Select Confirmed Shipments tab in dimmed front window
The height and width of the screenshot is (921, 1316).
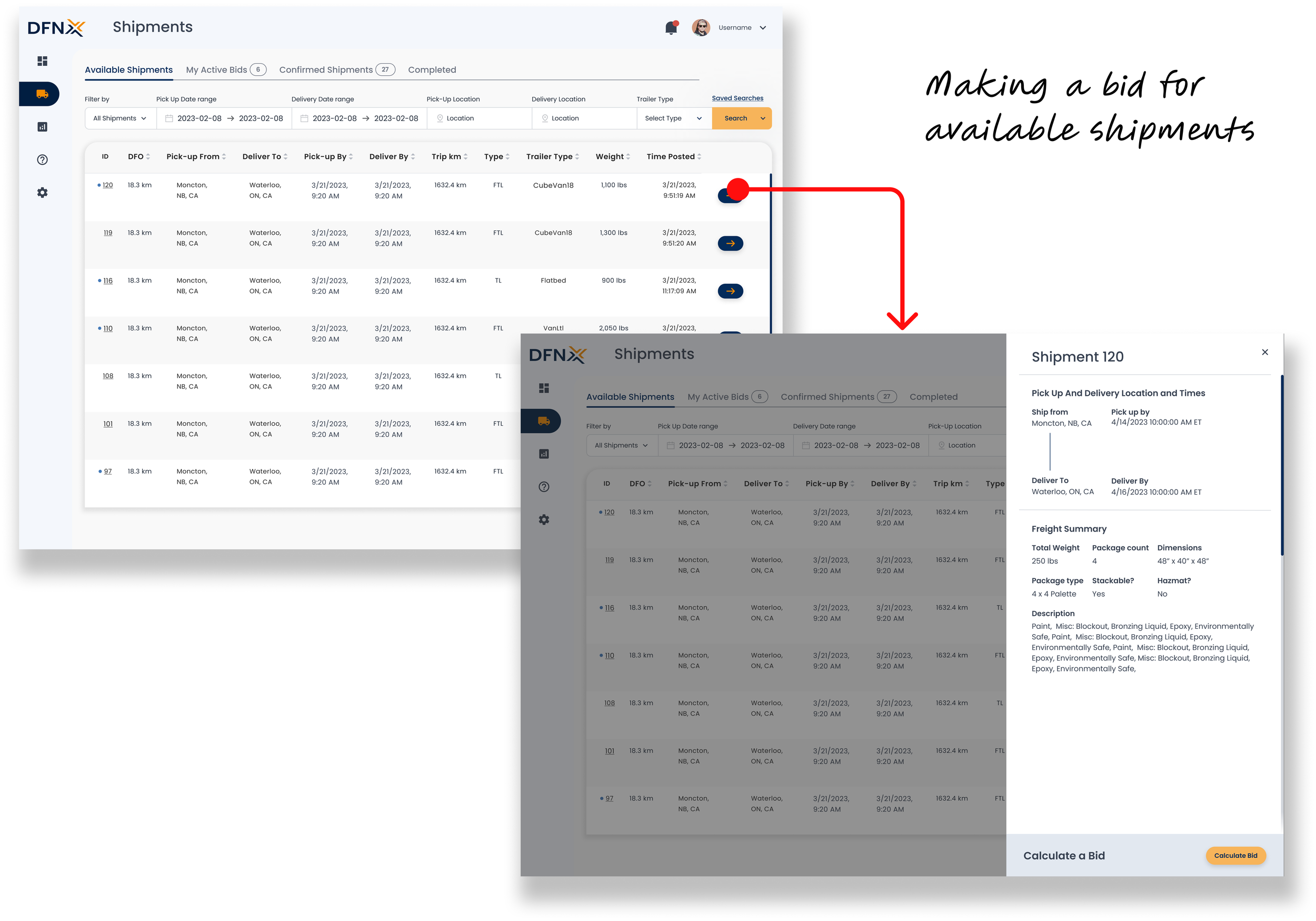[x=839, y=397]
